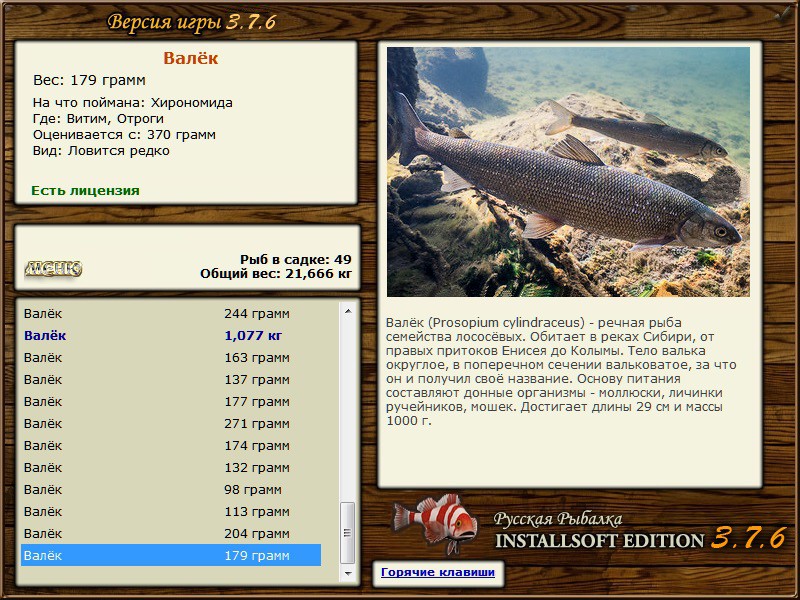Click the Вес: 179 грамм text

click(x=89, y=80)
